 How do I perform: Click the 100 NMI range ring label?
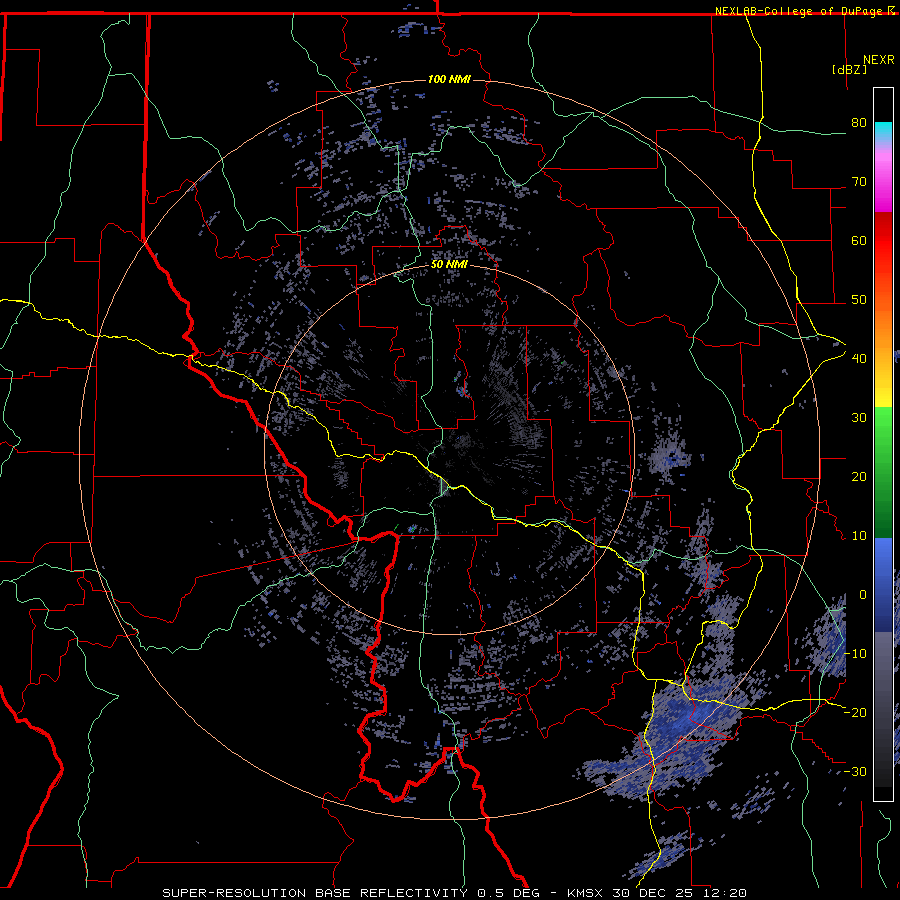pyautogui.click(x=449, y=79)
